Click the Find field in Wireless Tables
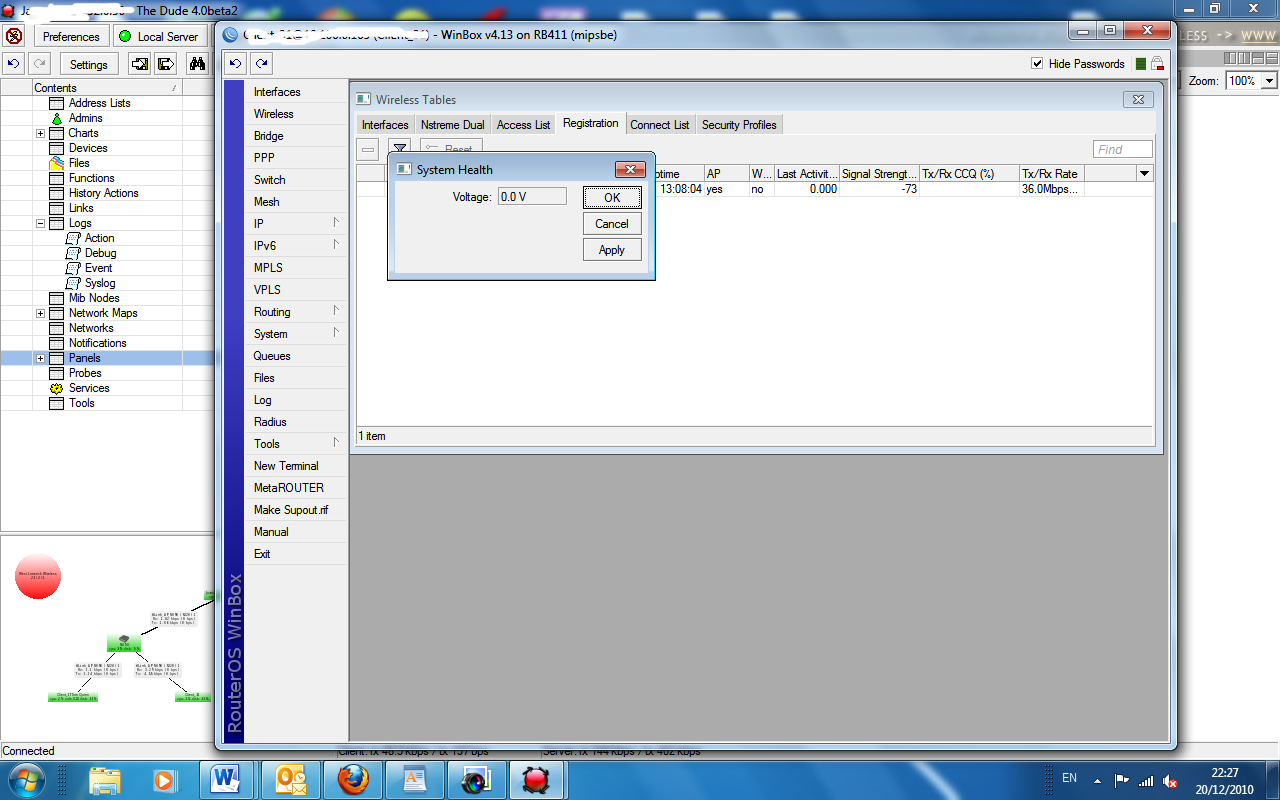This screenshot has height=800, width=1280. pyautogui.click(x=1122, y=149)
